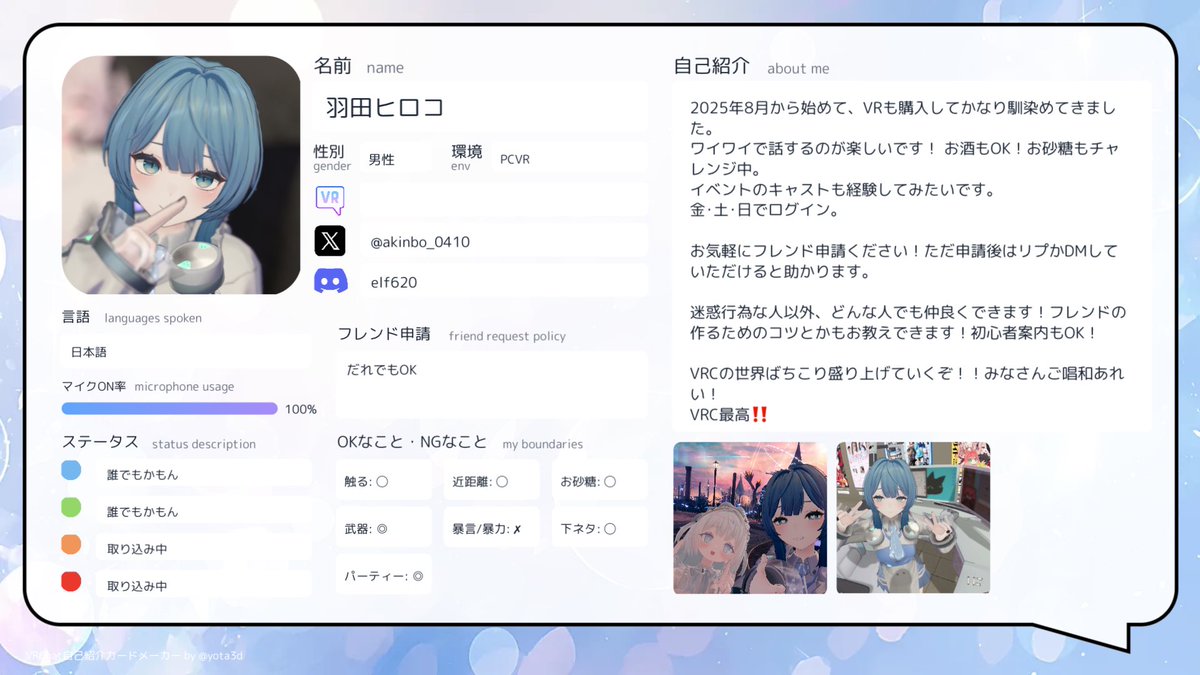Select the red status color dot
1200x675 pixels.
click(71, 582)
